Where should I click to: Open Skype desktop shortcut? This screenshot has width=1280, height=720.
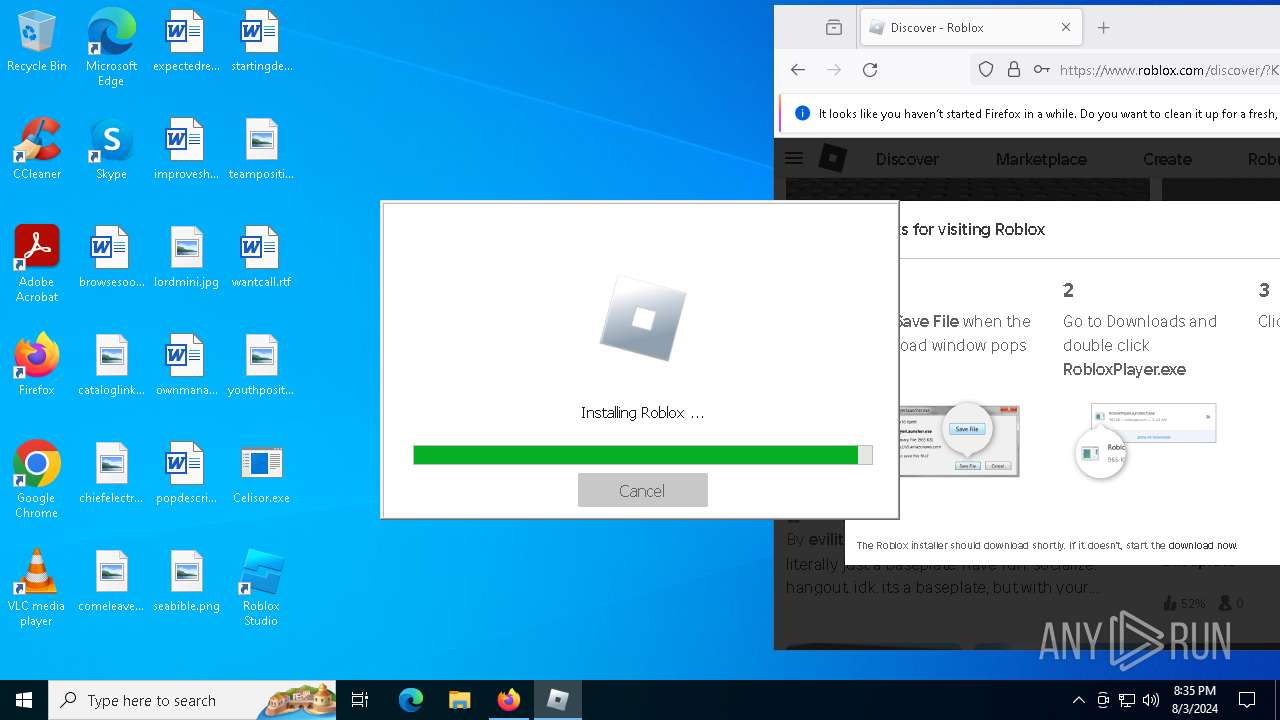click(111, 149)
